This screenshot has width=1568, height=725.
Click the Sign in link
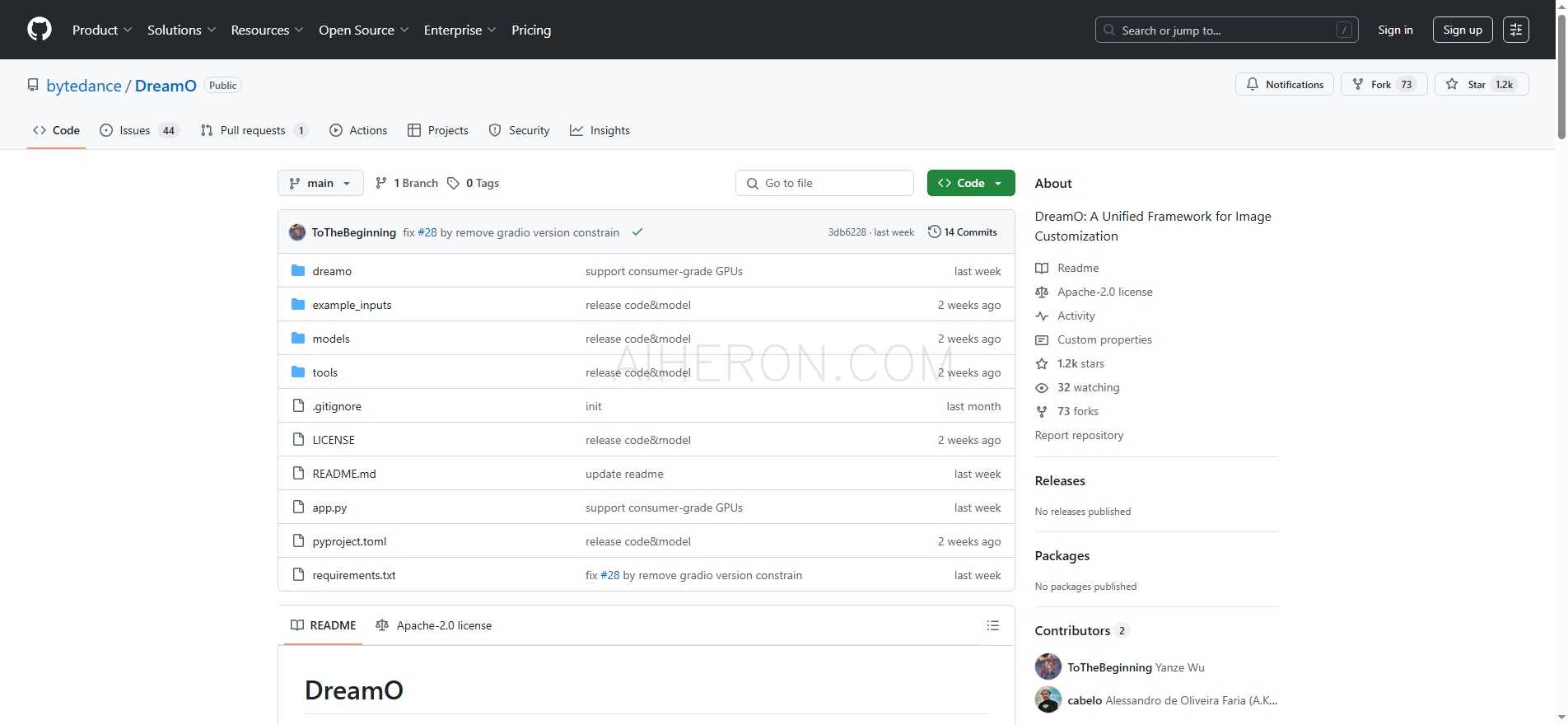pos(1395,30)
